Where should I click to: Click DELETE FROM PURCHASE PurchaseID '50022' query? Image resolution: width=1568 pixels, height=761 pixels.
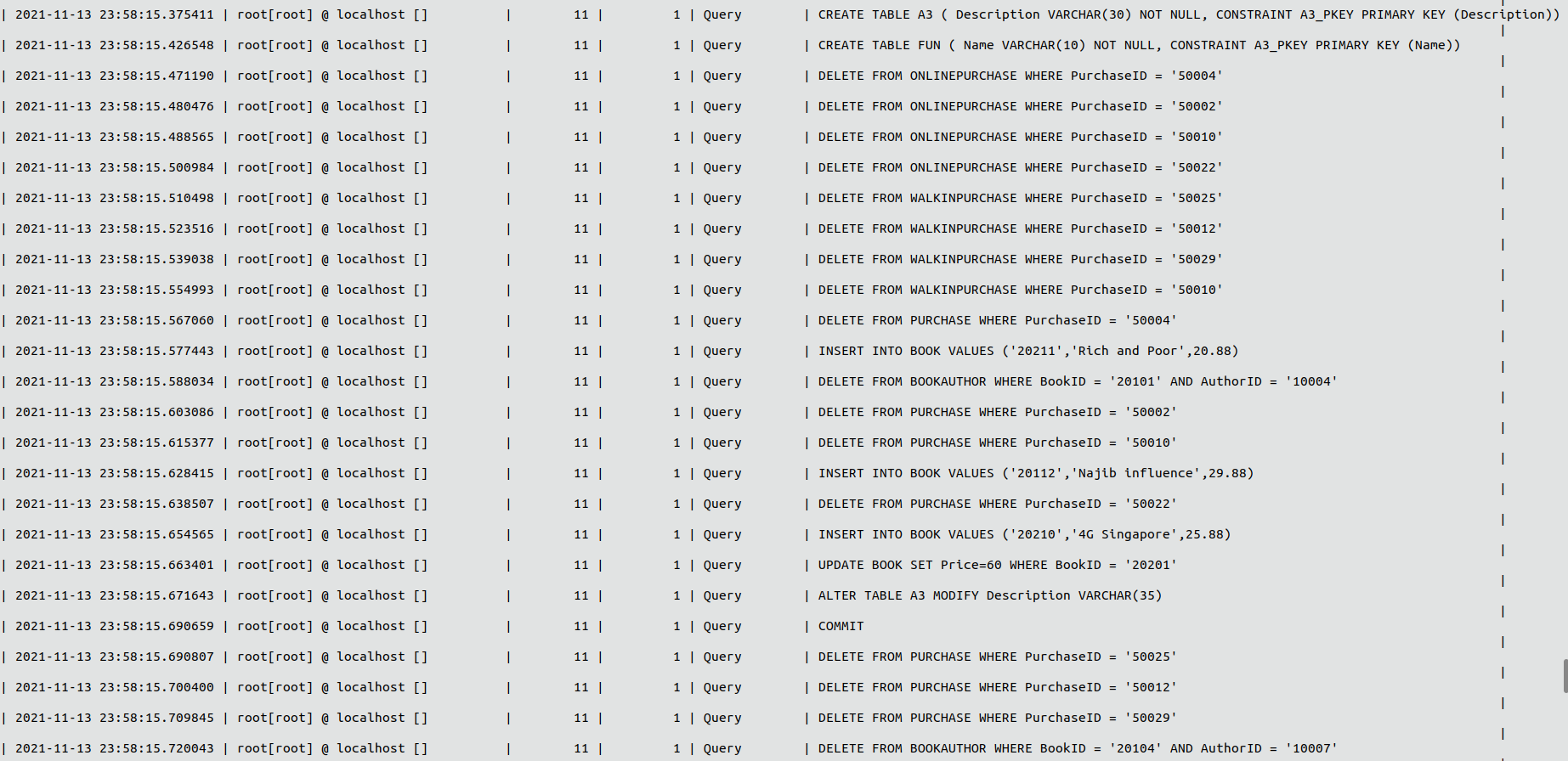tap(997, 504)
